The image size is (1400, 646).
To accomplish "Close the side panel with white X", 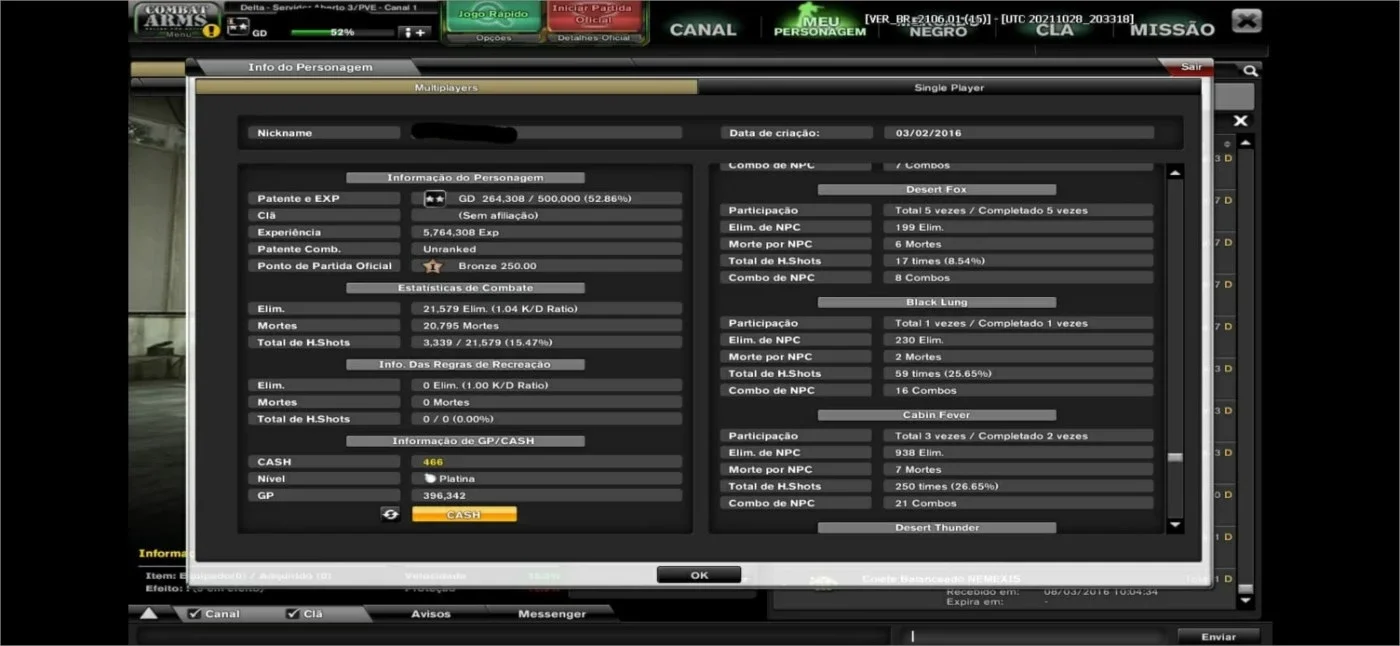I will [1240, 121].
